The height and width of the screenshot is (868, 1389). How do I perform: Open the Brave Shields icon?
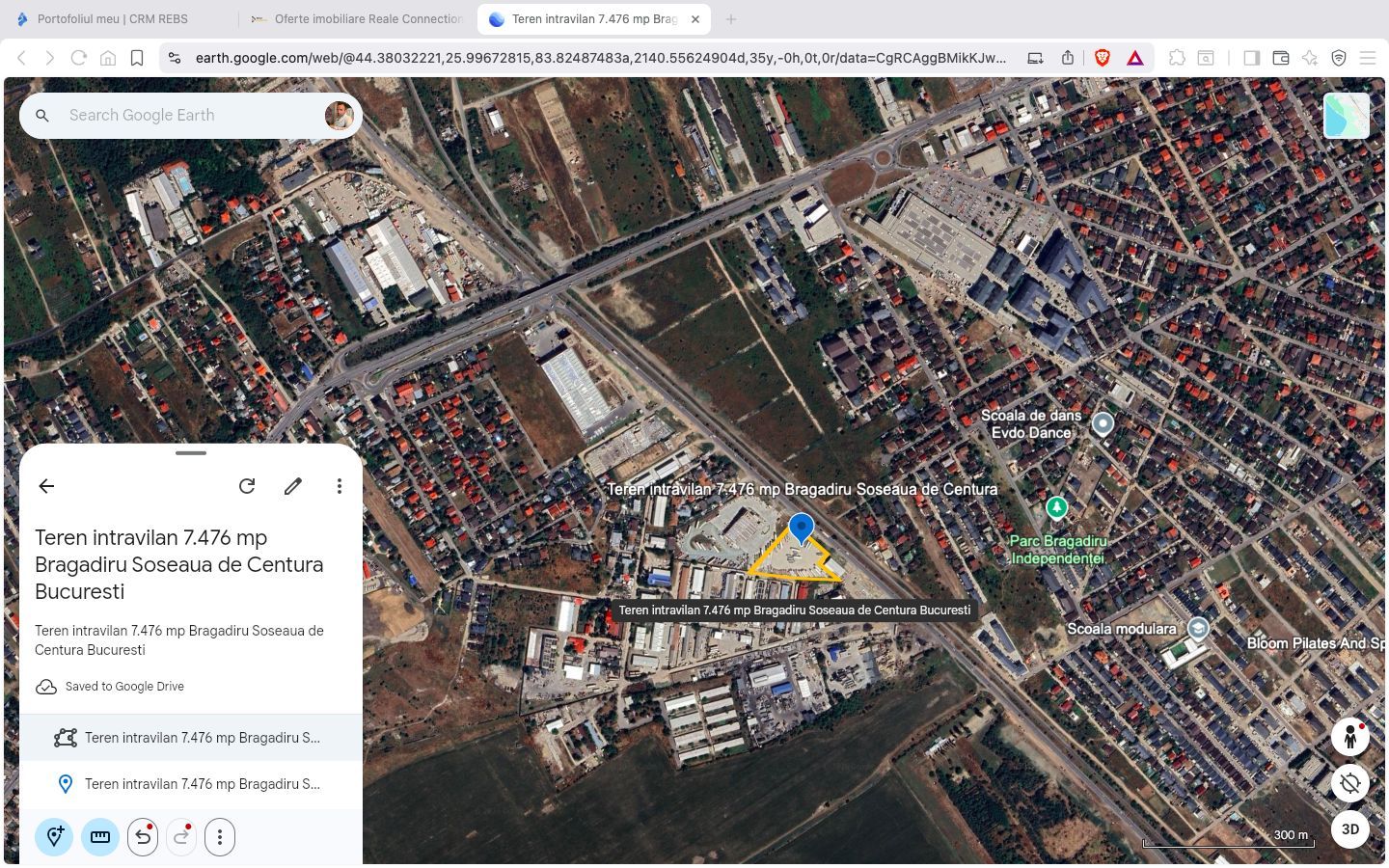1101,58
